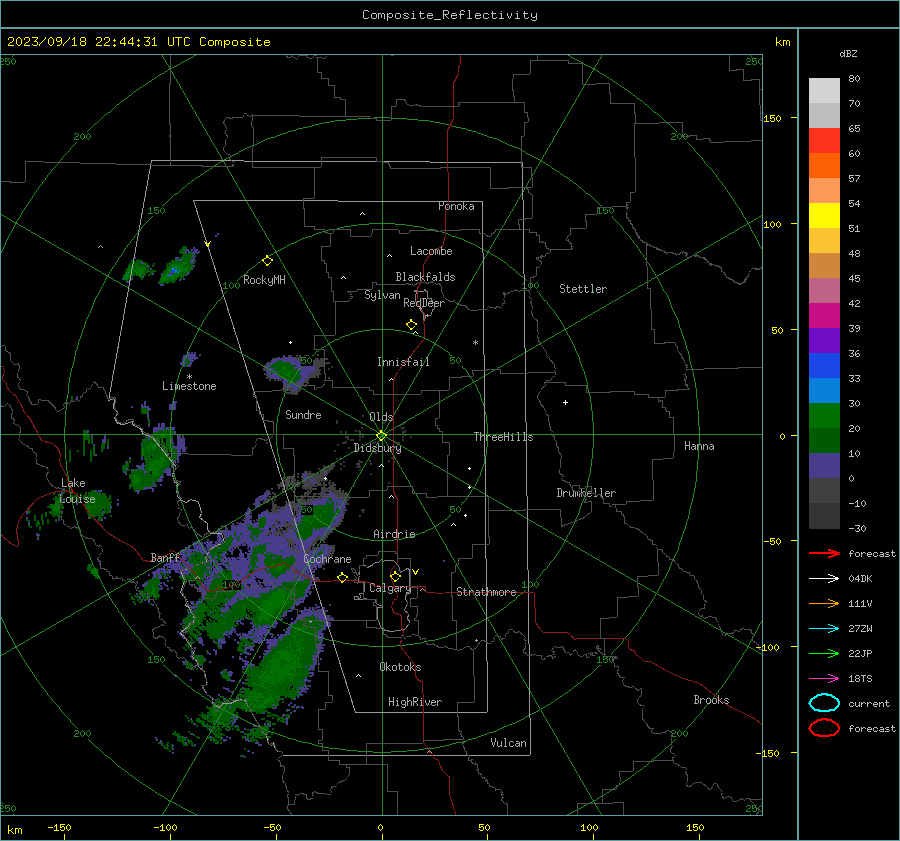Click the Airdrie label

394,534
